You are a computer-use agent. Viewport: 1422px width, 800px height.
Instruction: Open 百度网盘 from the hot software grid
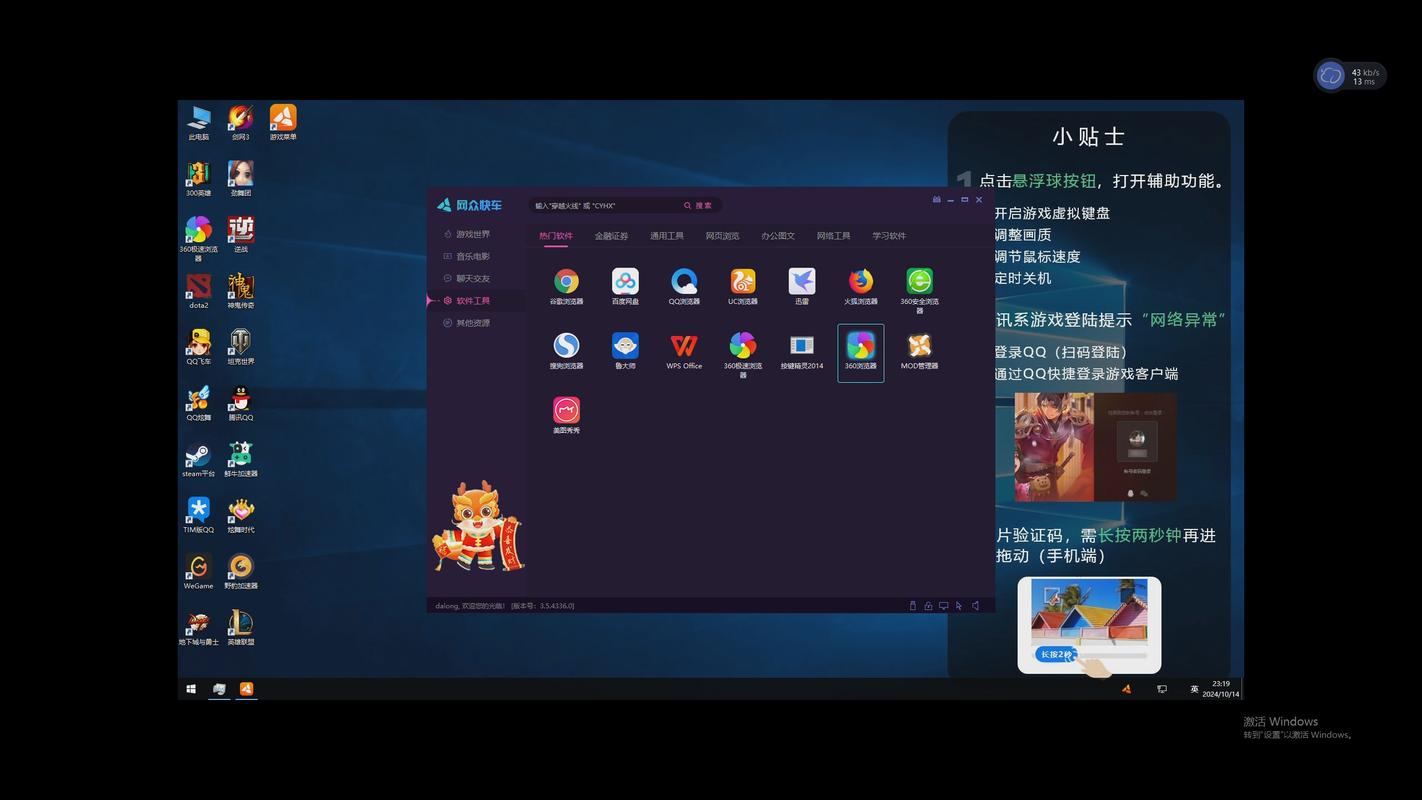pyautogui.click(x=624, y=282)
